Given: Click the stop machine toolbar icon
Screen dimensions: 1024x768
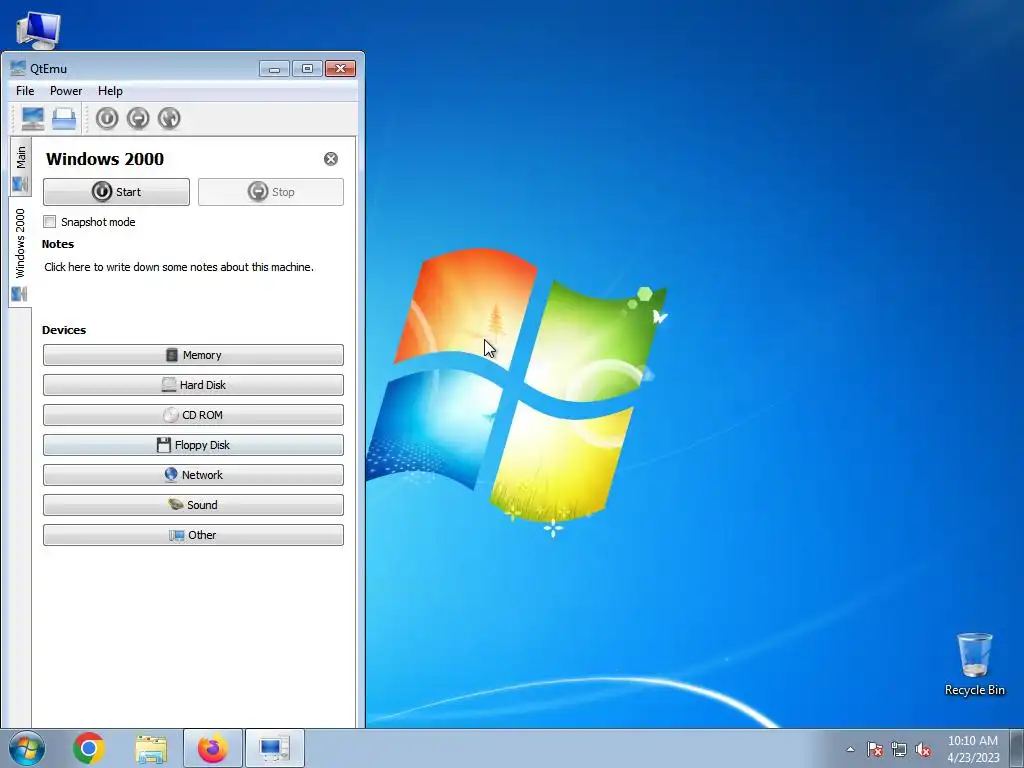Looking at the screenshot, I should pos(138,118).
